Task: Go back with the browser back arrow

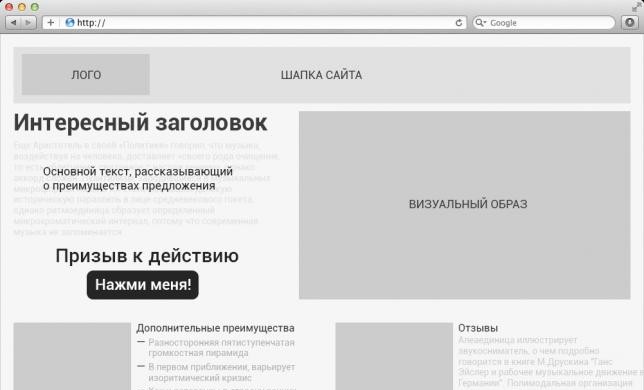Action: (x=14, y=22)
